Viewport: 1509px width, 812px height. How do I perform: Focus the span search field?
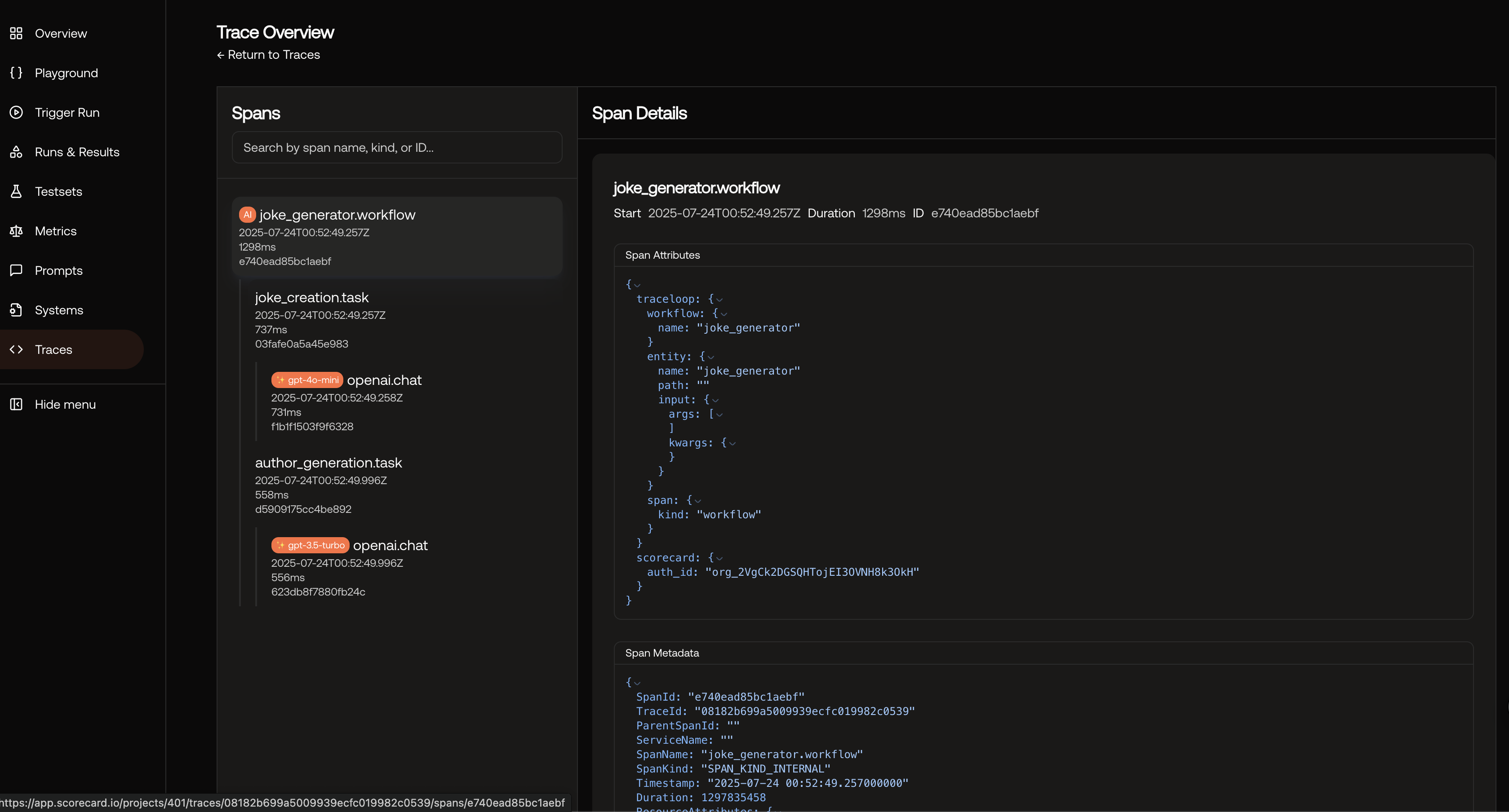pyautogui.click(x=397, y=147)
